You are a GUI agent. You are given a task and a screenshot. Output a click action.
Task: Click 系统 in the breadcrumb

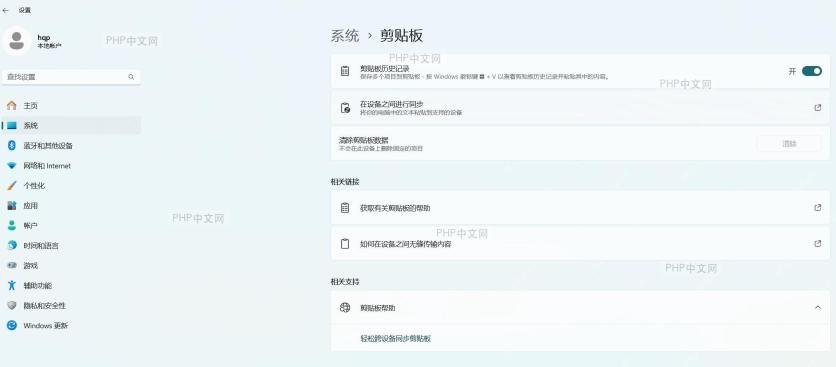tap(345, 36)
